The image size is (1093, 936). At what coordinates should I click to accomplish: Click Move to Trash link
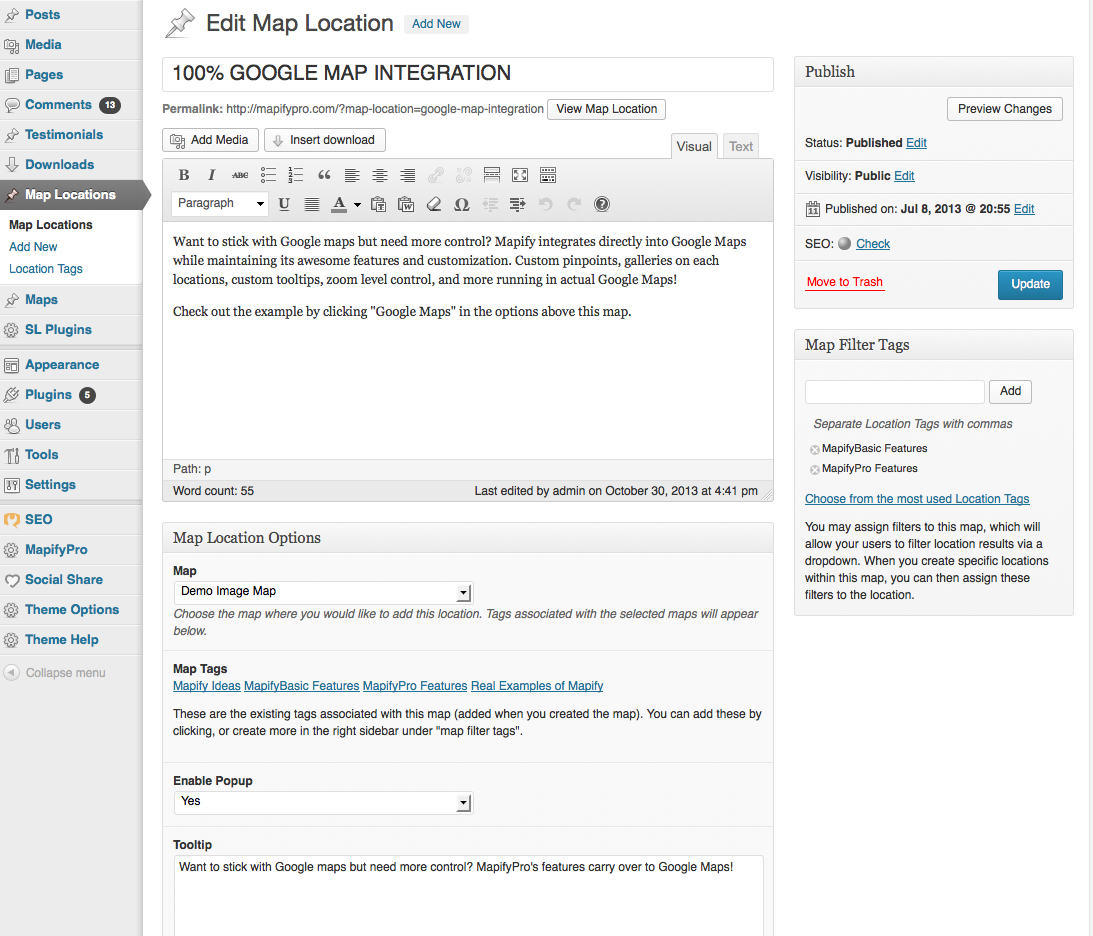[x=845, y=282]
